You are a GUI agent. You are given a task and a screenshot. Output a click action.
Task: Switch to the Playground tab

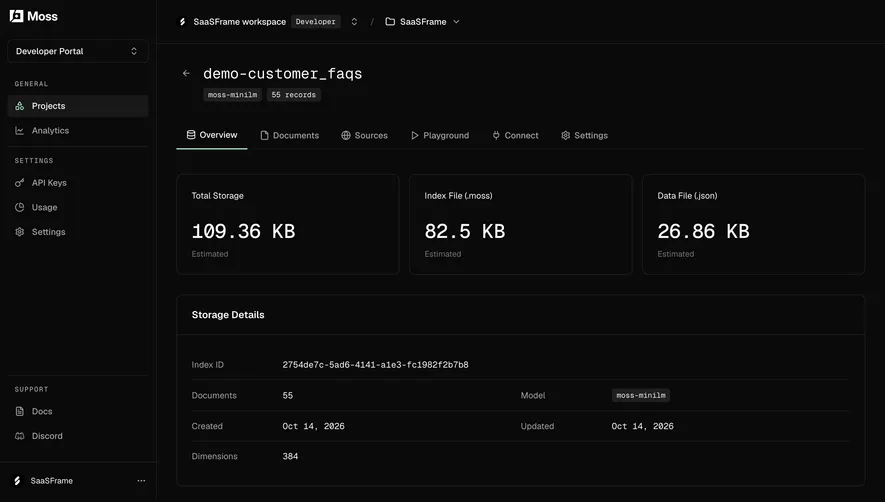pos(440,136)
